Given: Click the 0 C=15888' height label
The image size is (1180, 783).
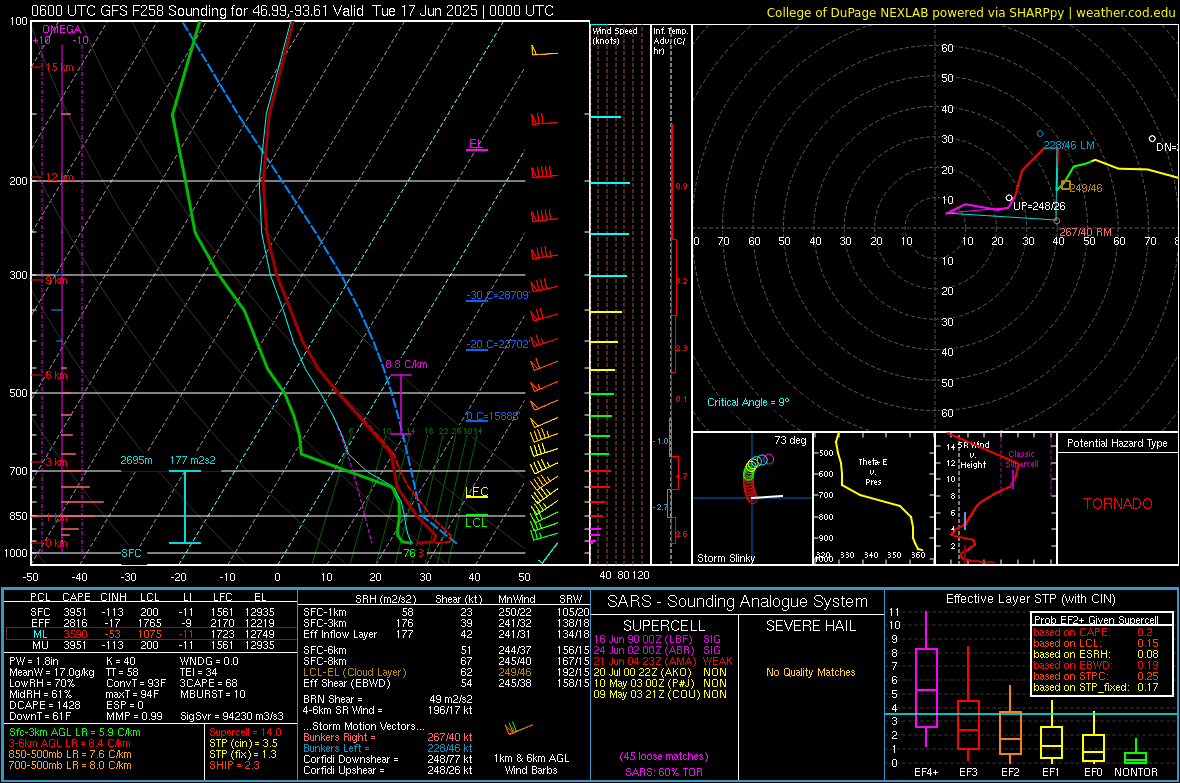Looking at the screenshot, I should coord(492,416).
